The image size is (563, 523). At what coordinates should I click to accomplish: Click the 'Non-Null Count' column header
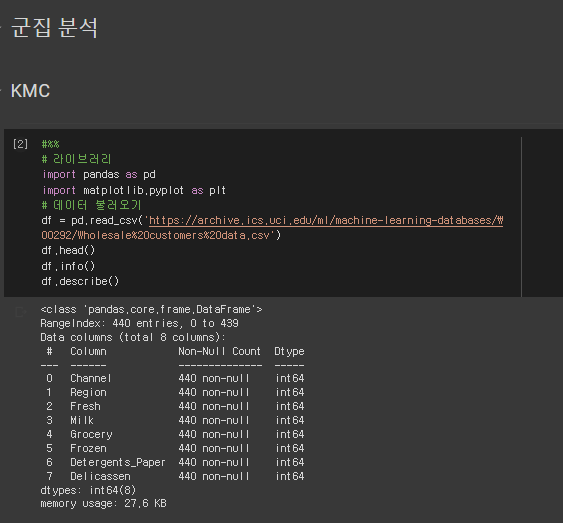(x=219, y=351)
